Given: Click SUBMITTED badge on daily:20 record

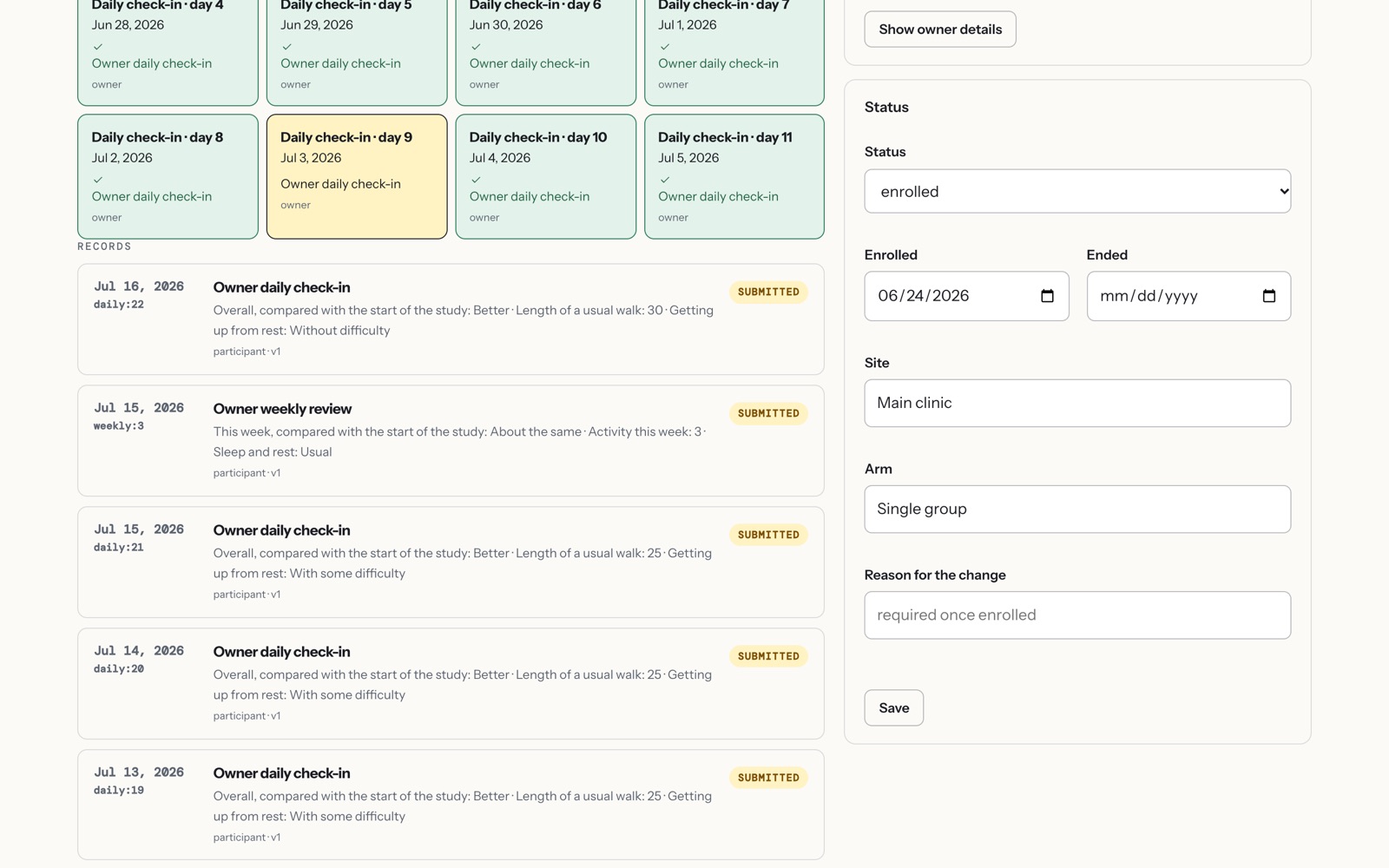Looking at the screenshot, I should pyautogui.click(x=768, y=656).
